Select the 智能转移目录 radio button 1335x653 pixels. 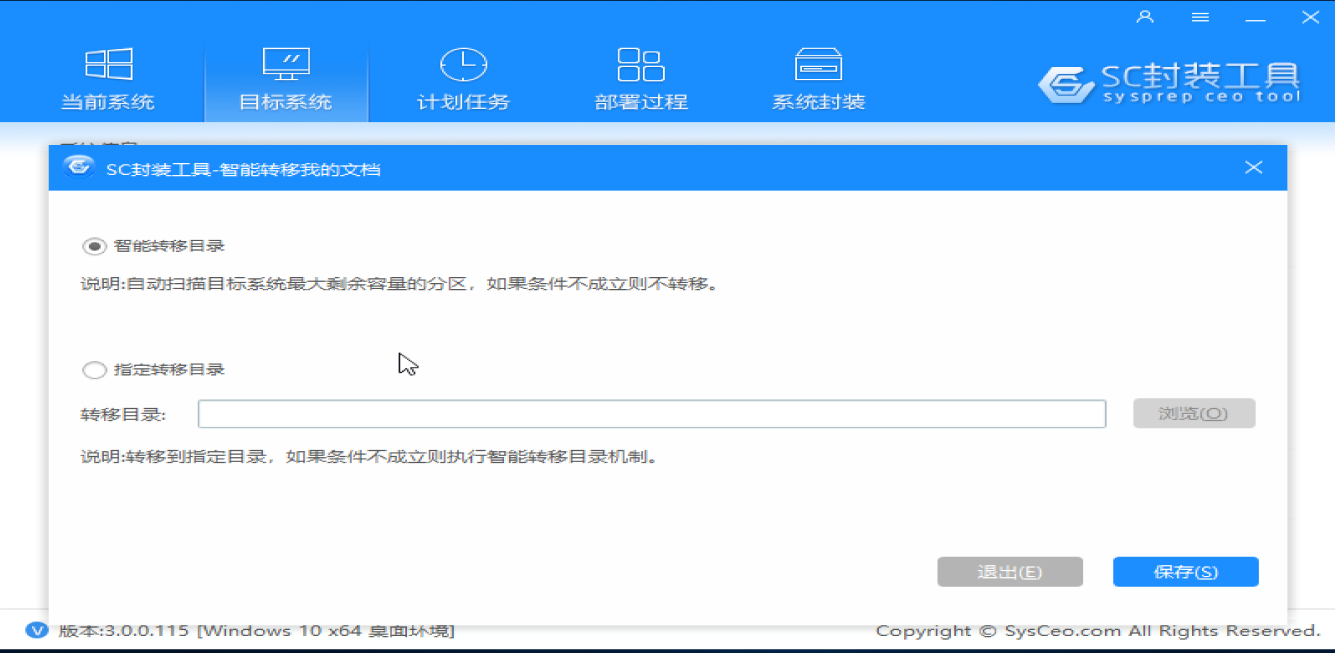click(94, 246)
